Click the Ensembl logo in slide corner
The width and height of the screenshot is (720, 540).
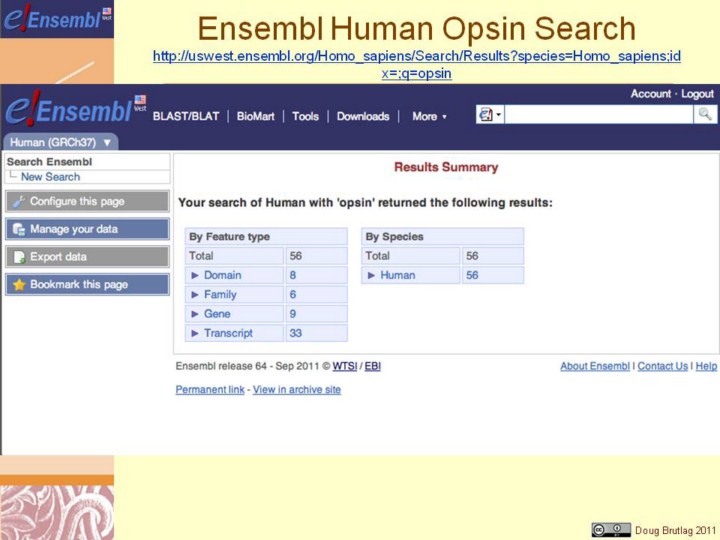point(57,19)
